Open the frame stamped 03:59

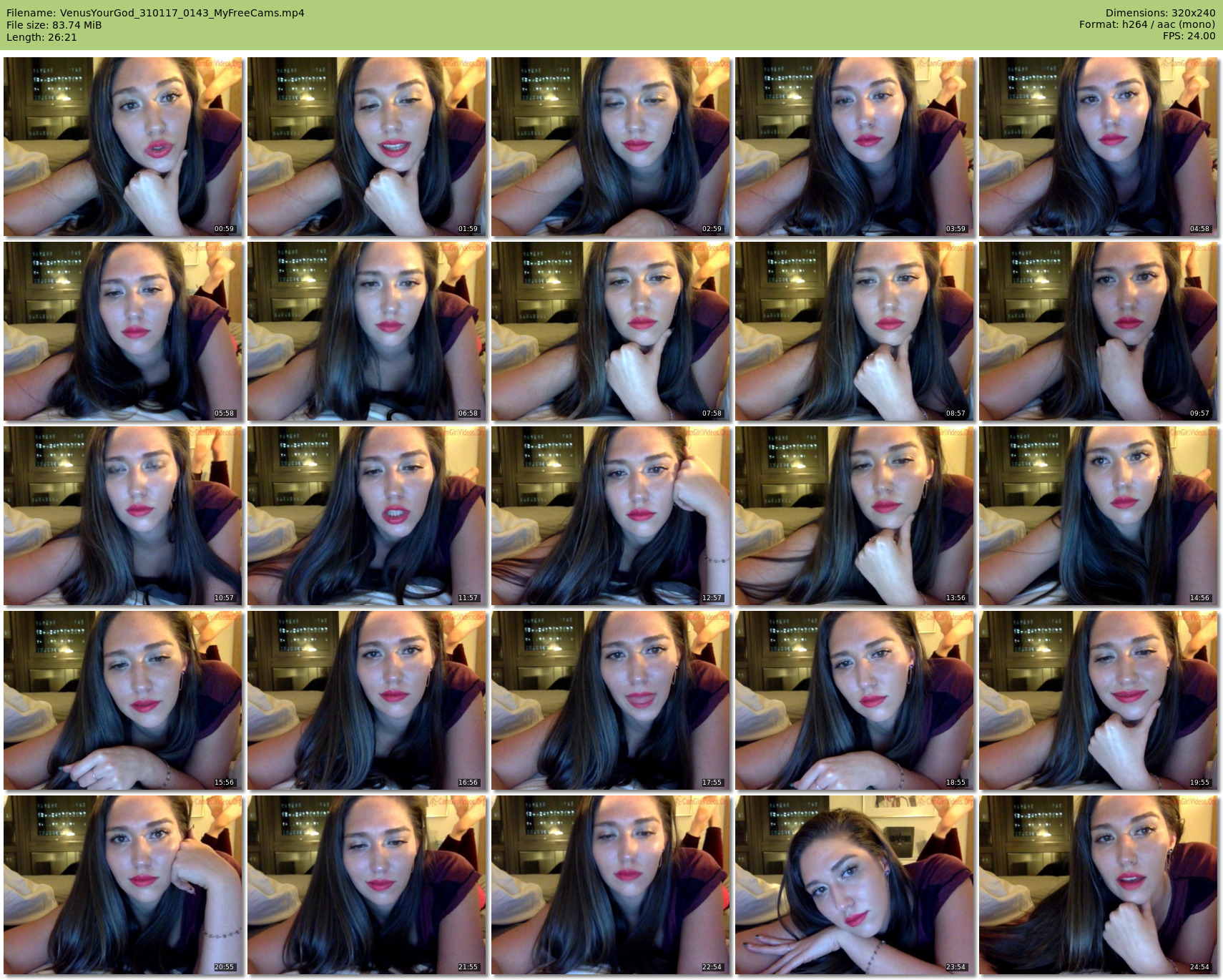pos(855,147)
